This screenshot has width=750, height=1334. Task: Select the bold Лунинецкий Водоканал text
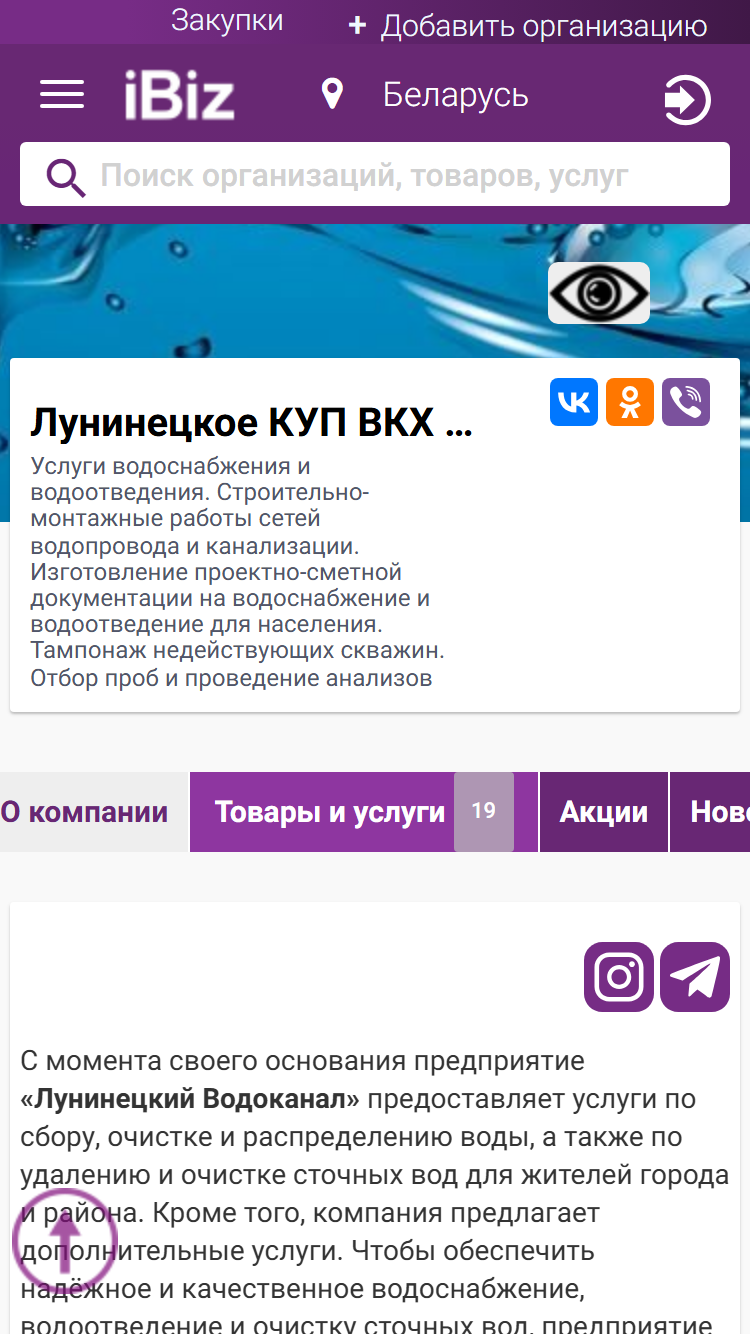(x=190, y=1099)
